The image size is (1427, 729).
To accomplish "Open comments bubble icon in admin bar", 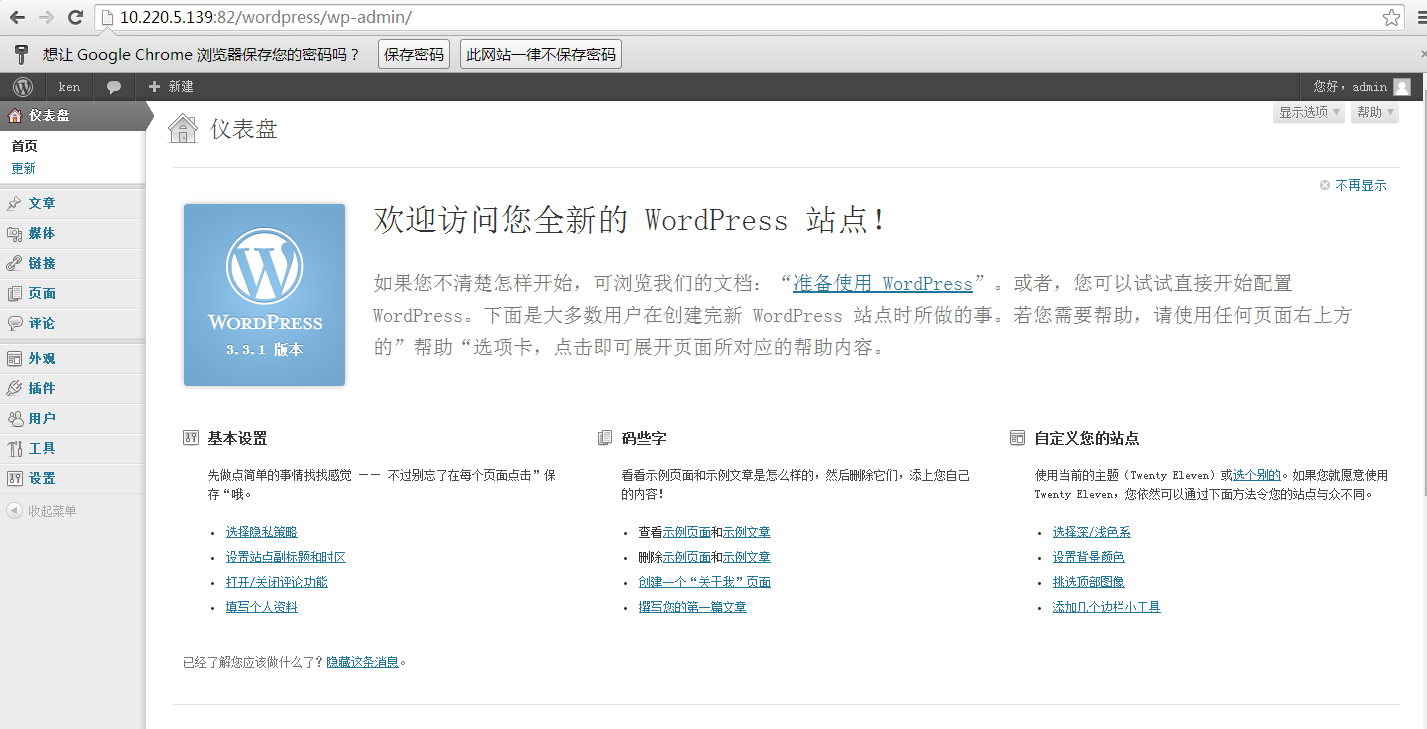I will coord(114,87).
